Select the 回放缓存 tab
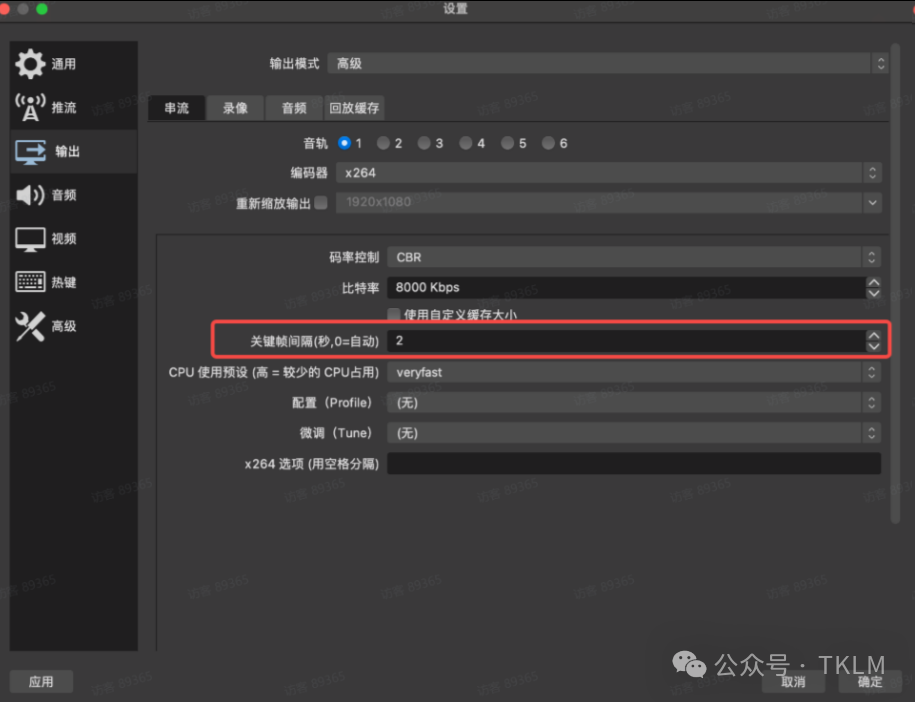This screenshot has width=915, height=702. 354,107
